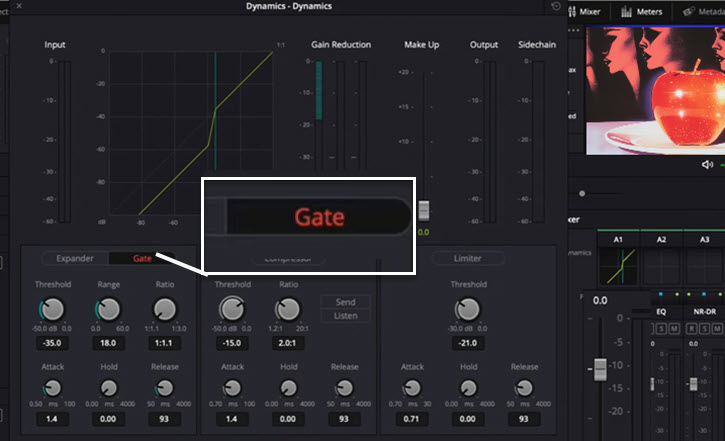Click the Gate Hold knob
Image resolution: width=725 pixels, height=441 pixels.
(109, 388)
